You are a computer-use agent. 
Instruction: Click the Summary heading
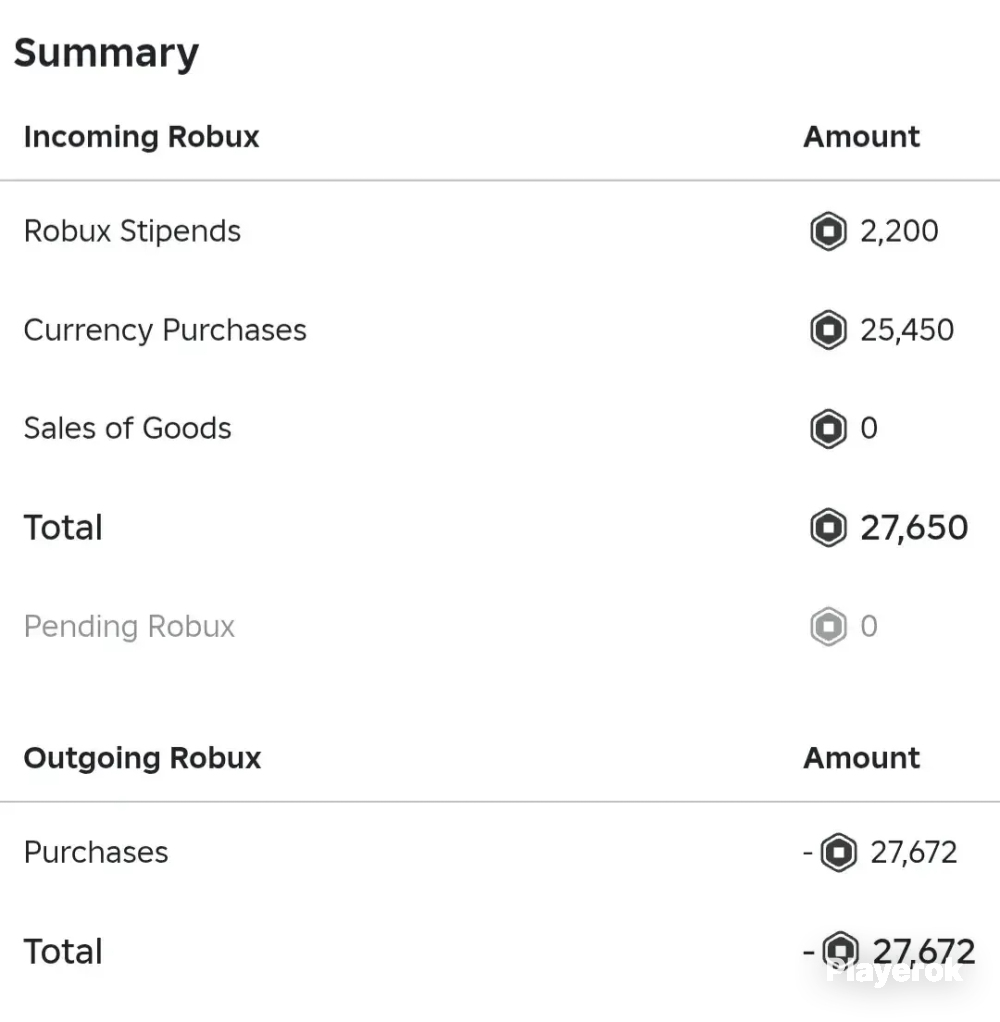(x=106, y=53)
